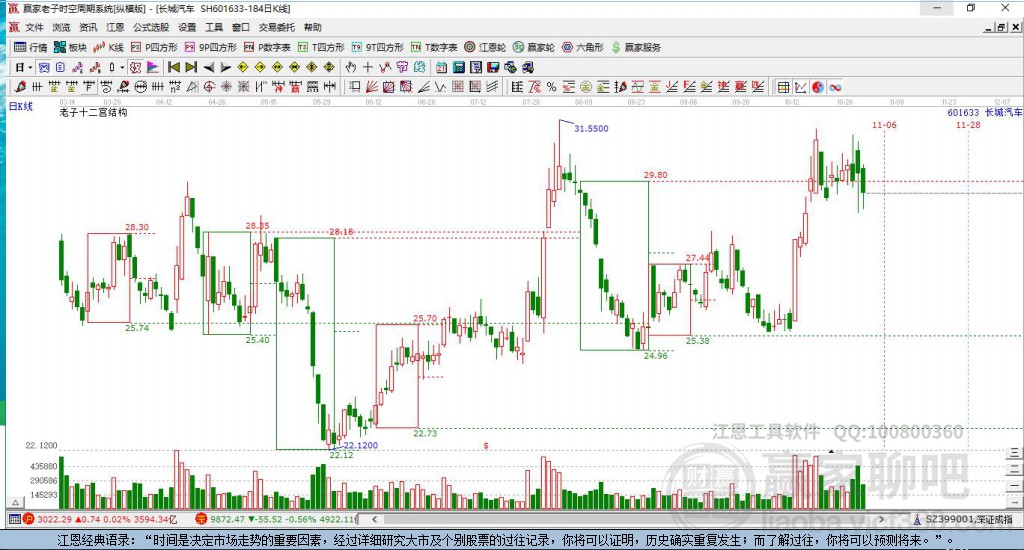
Task: Open the 江恩轮 tool
Action: click(x=485, y=47)
